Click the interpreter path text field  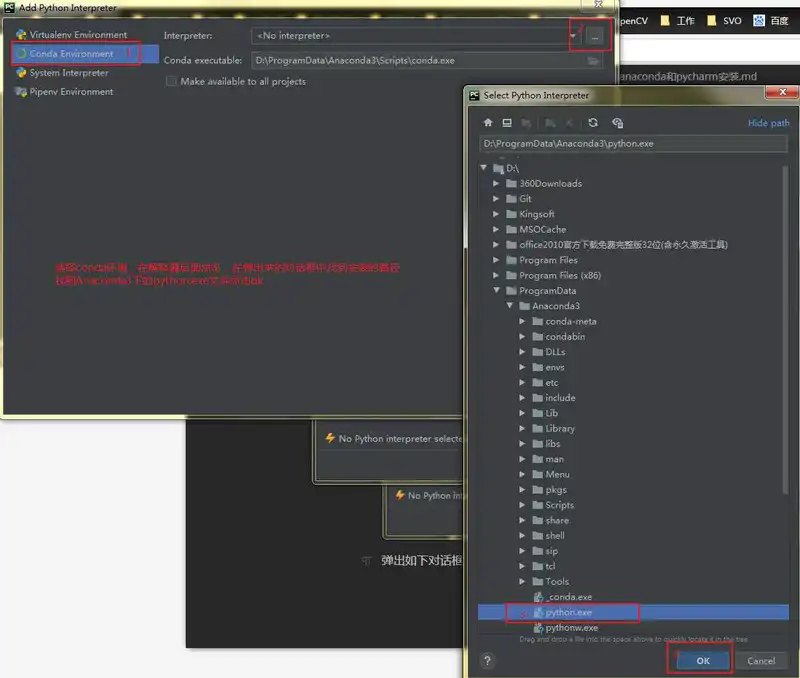pyautogui.click(x=633, y=144)
